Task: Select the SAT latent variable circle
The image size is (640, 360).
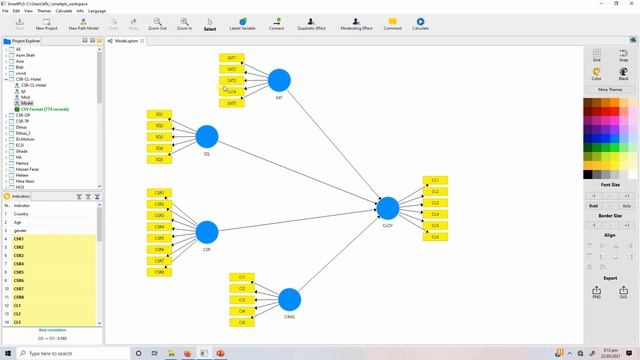Action: [279, 80]
